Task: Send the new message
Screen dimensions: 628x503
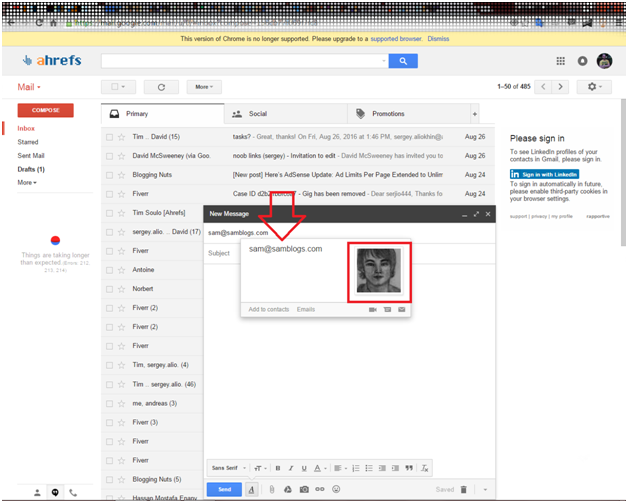Action: coord(224,489)
